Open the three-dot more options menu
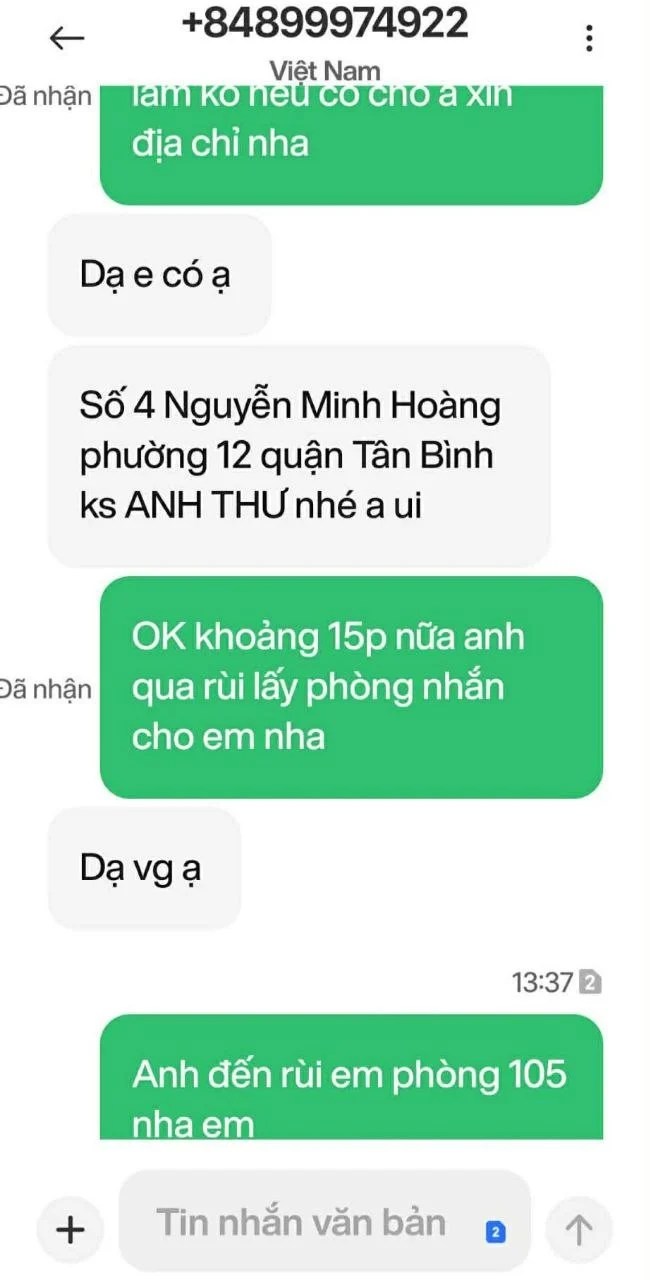This screenshot has width=650, height=1280. (x=589, y=38)
